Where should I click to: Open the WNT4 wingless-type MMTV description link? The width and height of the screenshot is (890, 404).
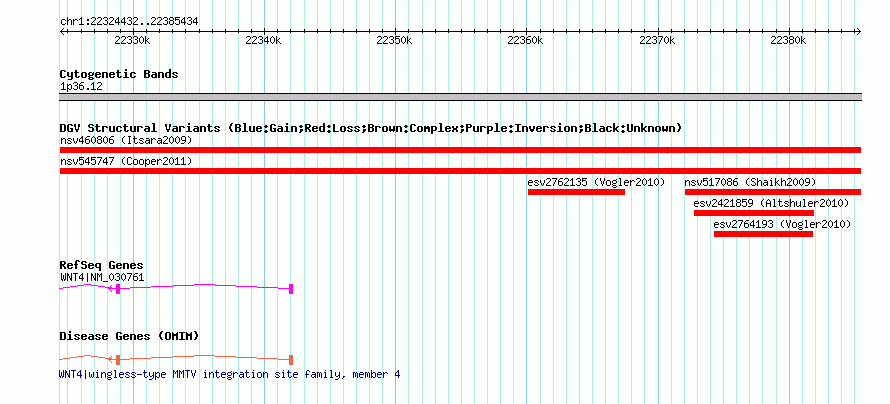229,374
